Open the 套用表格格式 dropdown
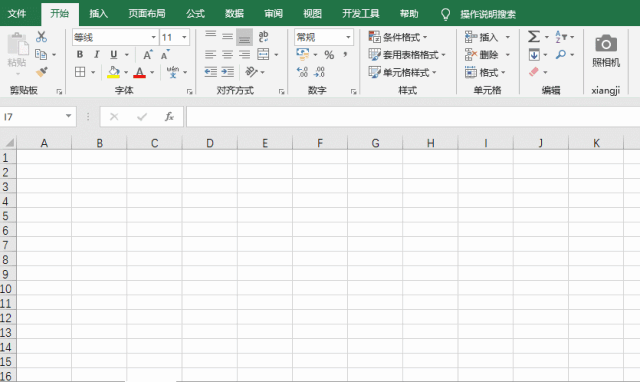640x382 pixels. point(407,55)
